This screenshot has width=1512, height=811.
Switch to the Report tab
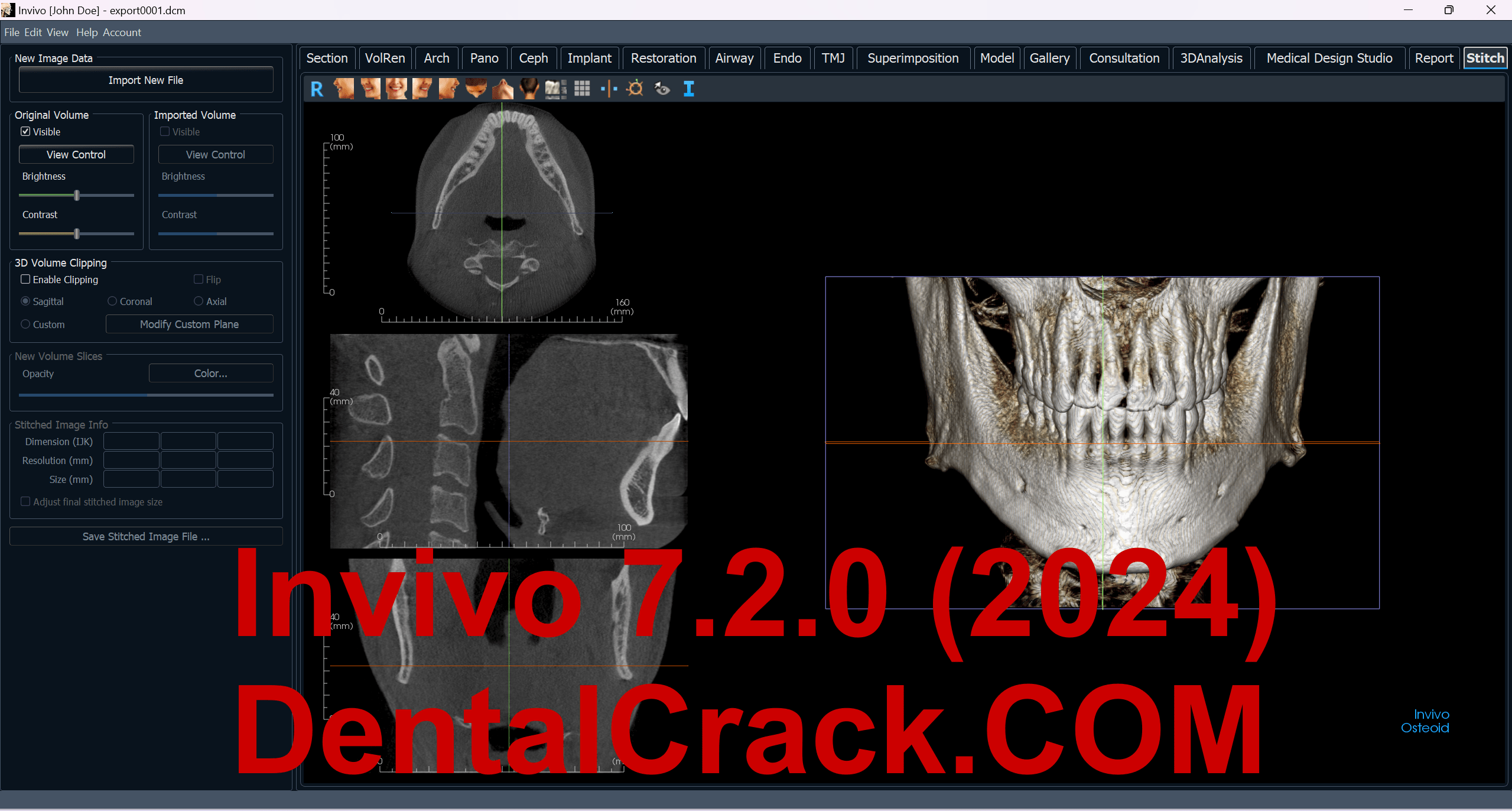pos(1434,58)
